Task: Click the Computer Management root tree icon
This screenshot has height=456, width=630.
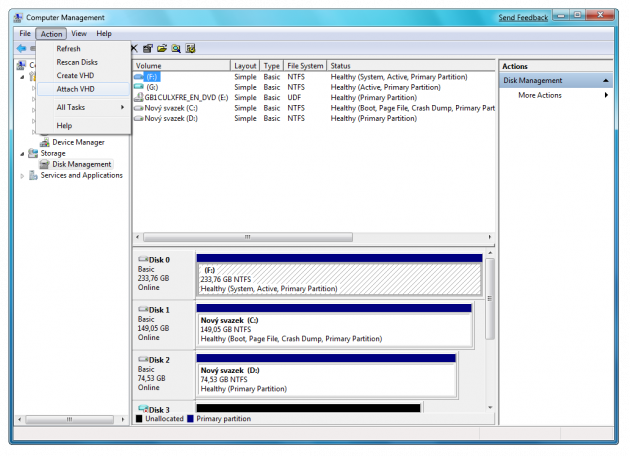Action: click(x=21, y=65)
